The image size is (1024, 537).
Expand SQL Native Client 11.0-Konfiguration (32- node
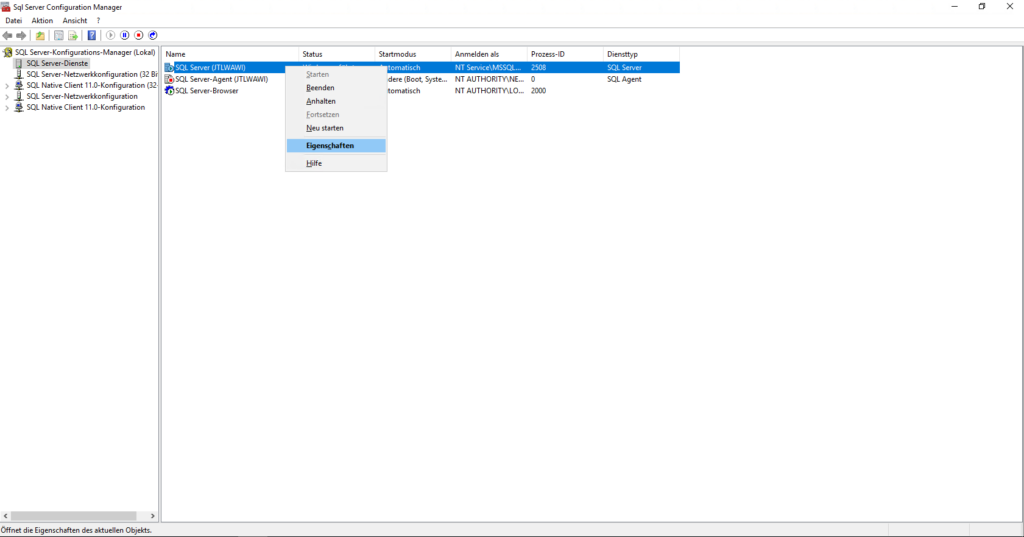7,86
